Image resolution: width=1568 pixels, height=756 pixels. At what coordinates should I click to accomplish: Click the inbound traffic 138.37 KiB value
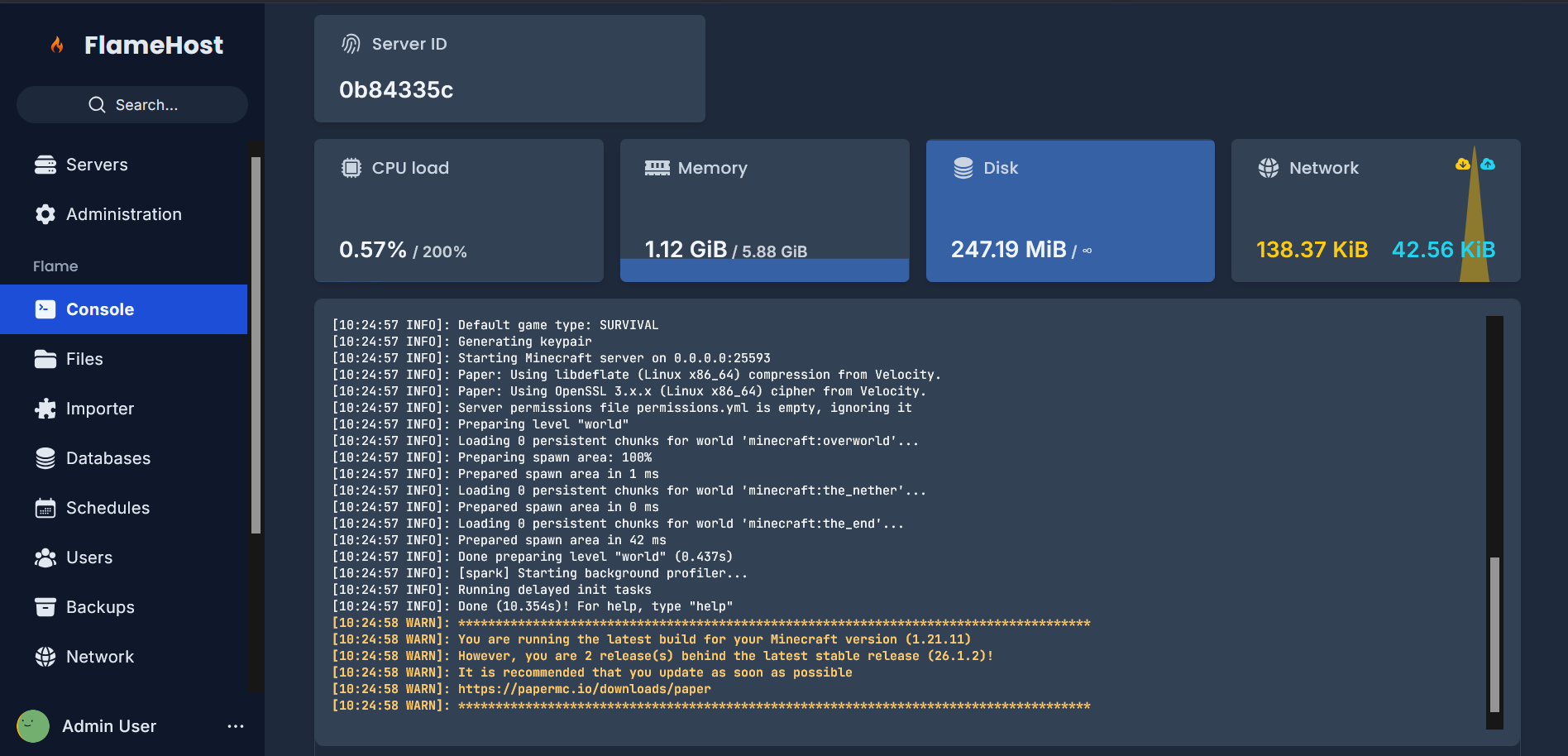tap(1312, 250)
